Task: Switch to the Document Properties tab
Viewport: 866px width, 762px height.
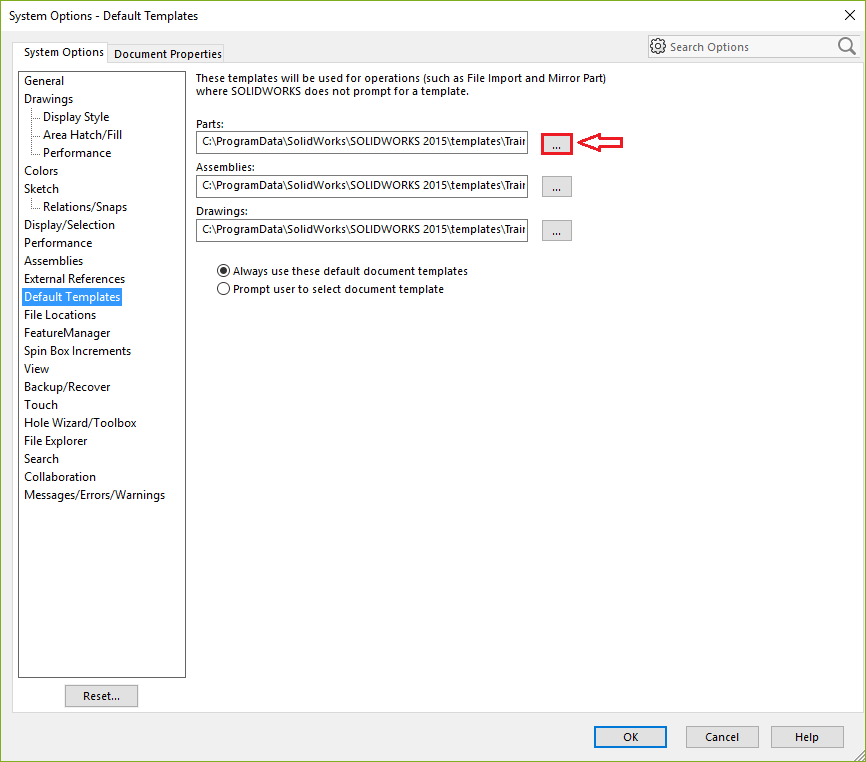Action: tap(167, 54)
